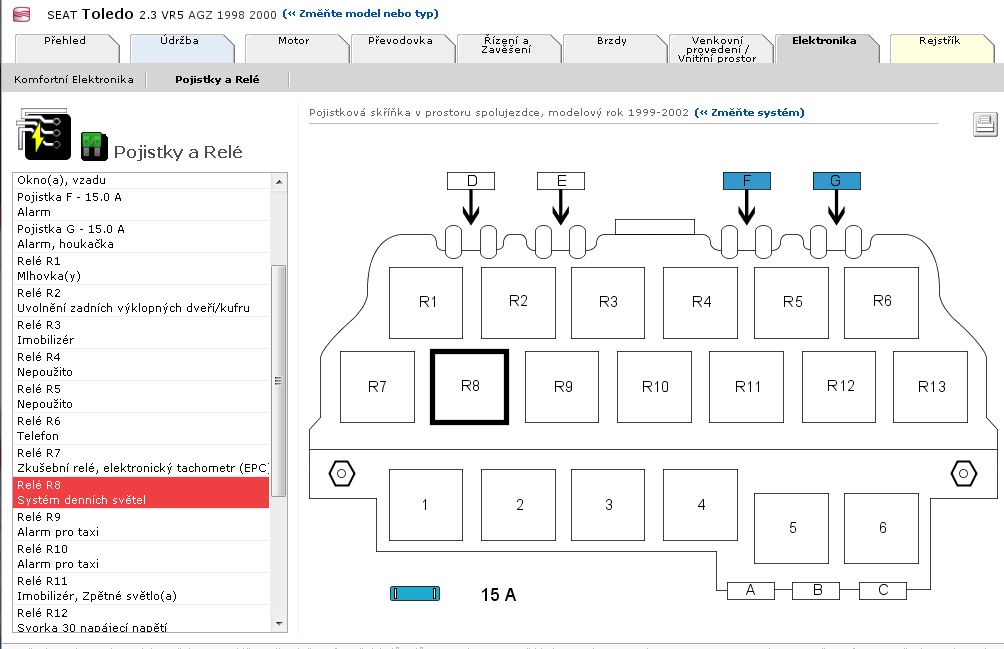Click the Změňte systém link
This screenshot has width=1004, height=649.
pos(750,113)
